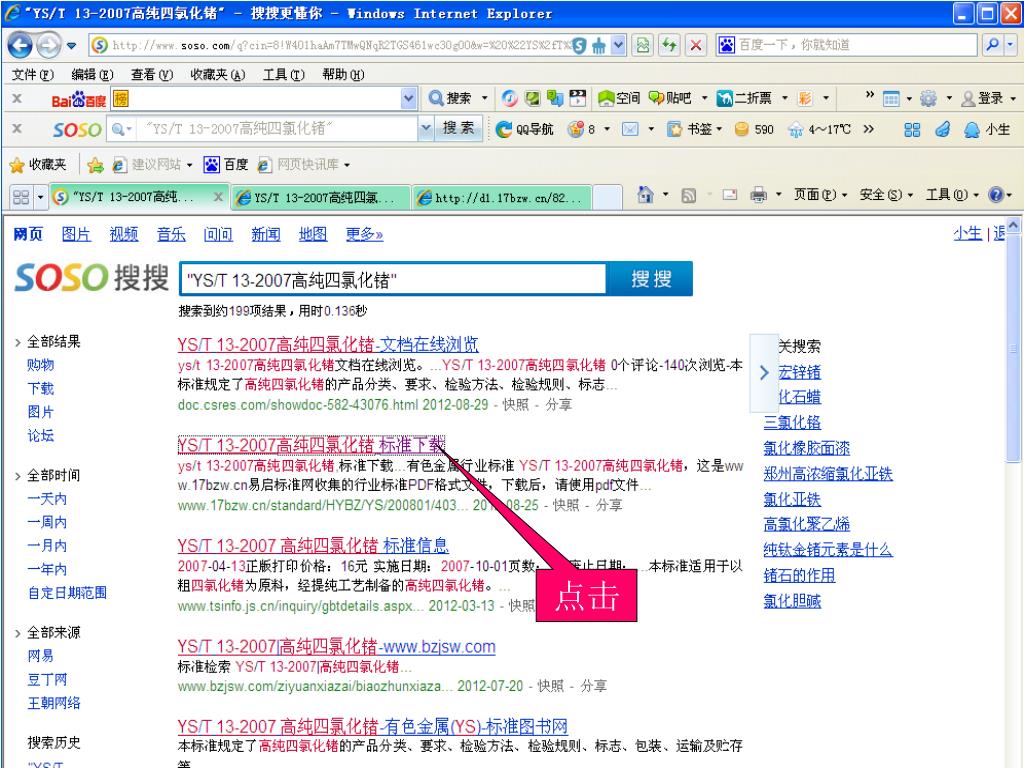Open Baidu 贴吧 toolbar button
The image size is (1024, 768).
point(670,98)
